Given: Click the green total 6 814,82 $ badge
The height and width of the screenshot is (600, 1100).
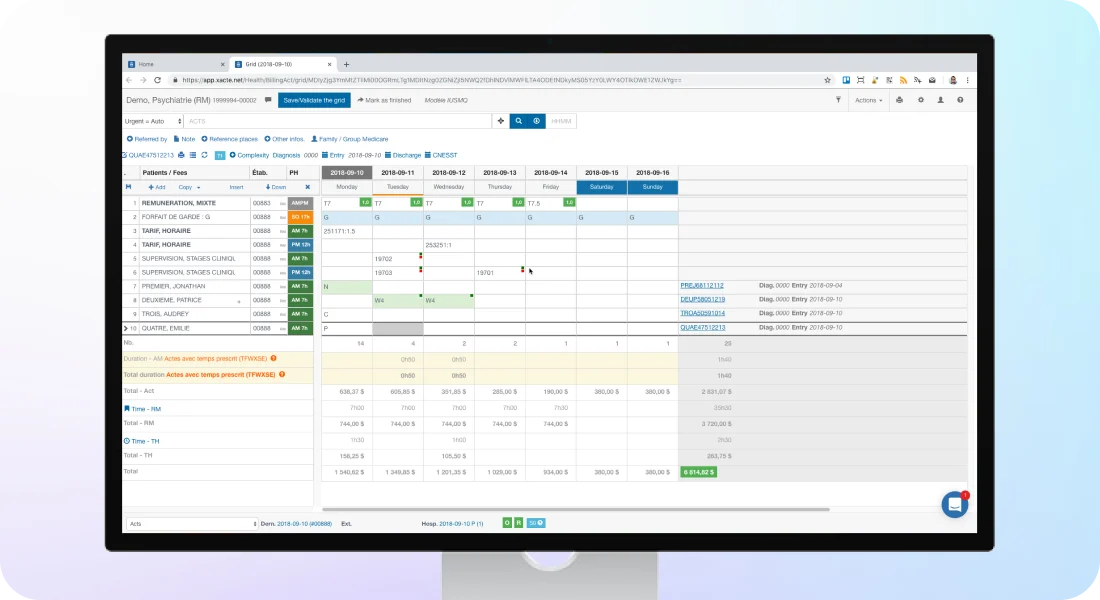Looking at the screenshot, I should [x=699, y=472].
